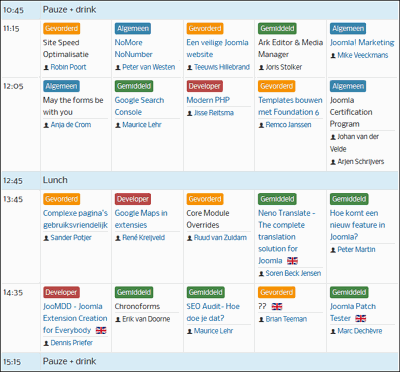Click the Ark Editor & Media Manager title
The image size is (400, 372).
point(291,48)
